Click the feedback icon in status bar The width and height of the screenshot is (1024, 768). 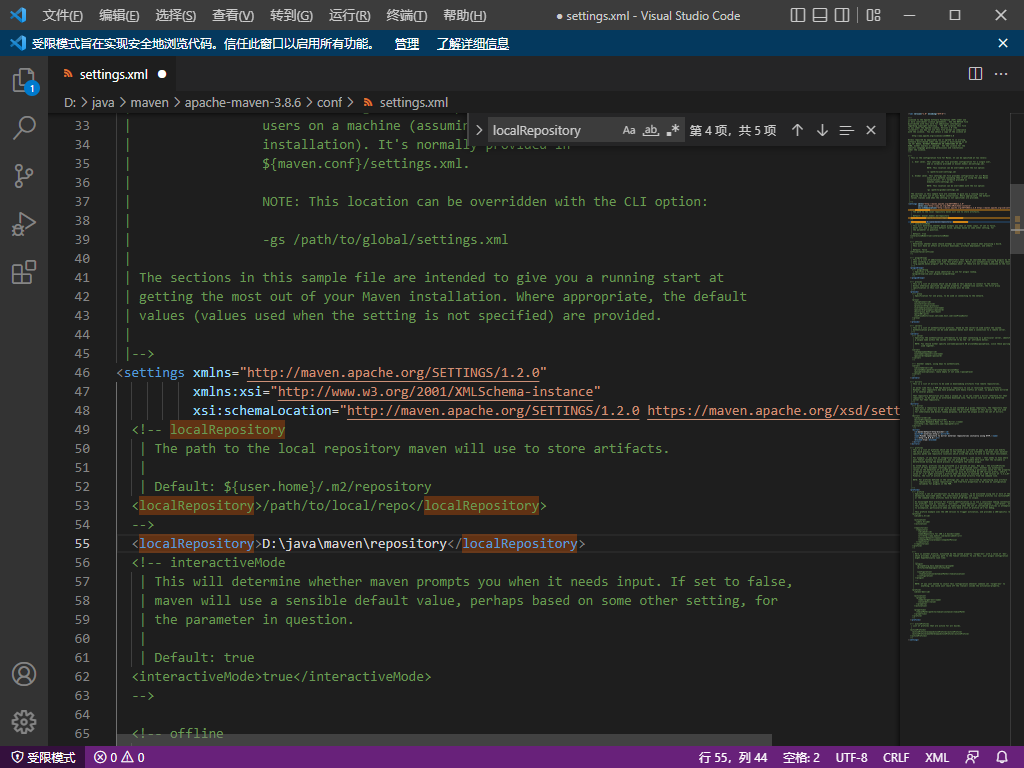pyautogui.click(x=972, y=757)
